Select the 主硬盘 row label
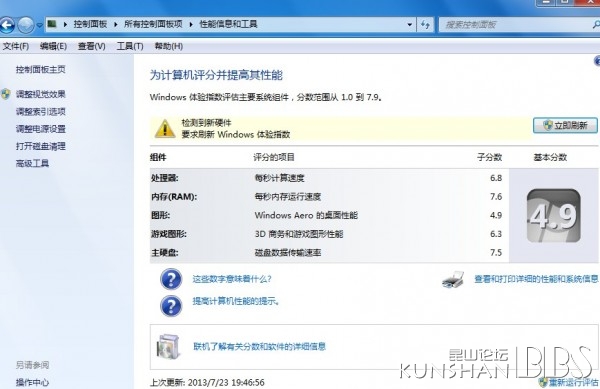This screenshot has height=389, width=600. (165, 253)
